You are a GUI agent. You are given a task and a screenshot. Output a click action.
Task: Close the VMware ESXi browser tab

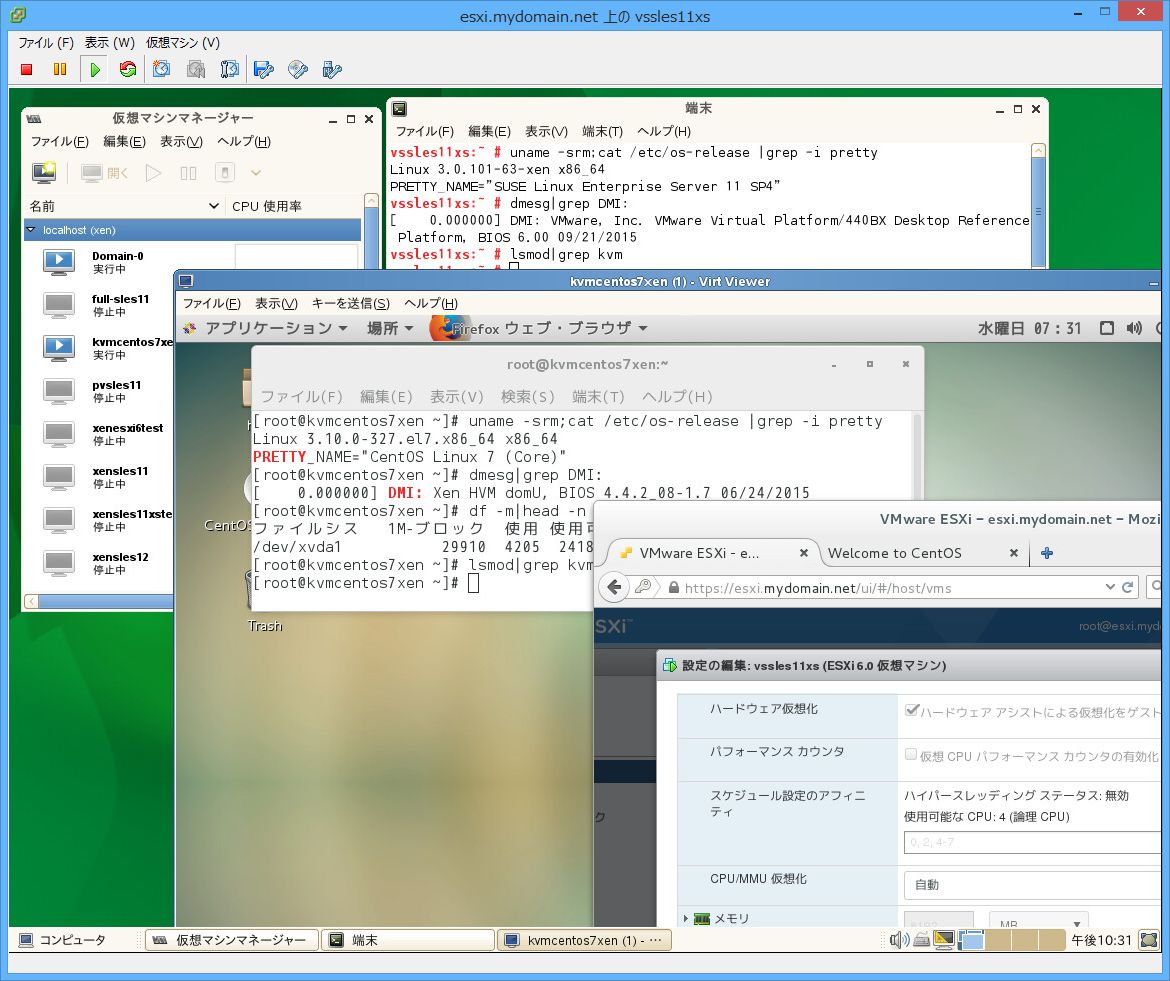[804, 553]
